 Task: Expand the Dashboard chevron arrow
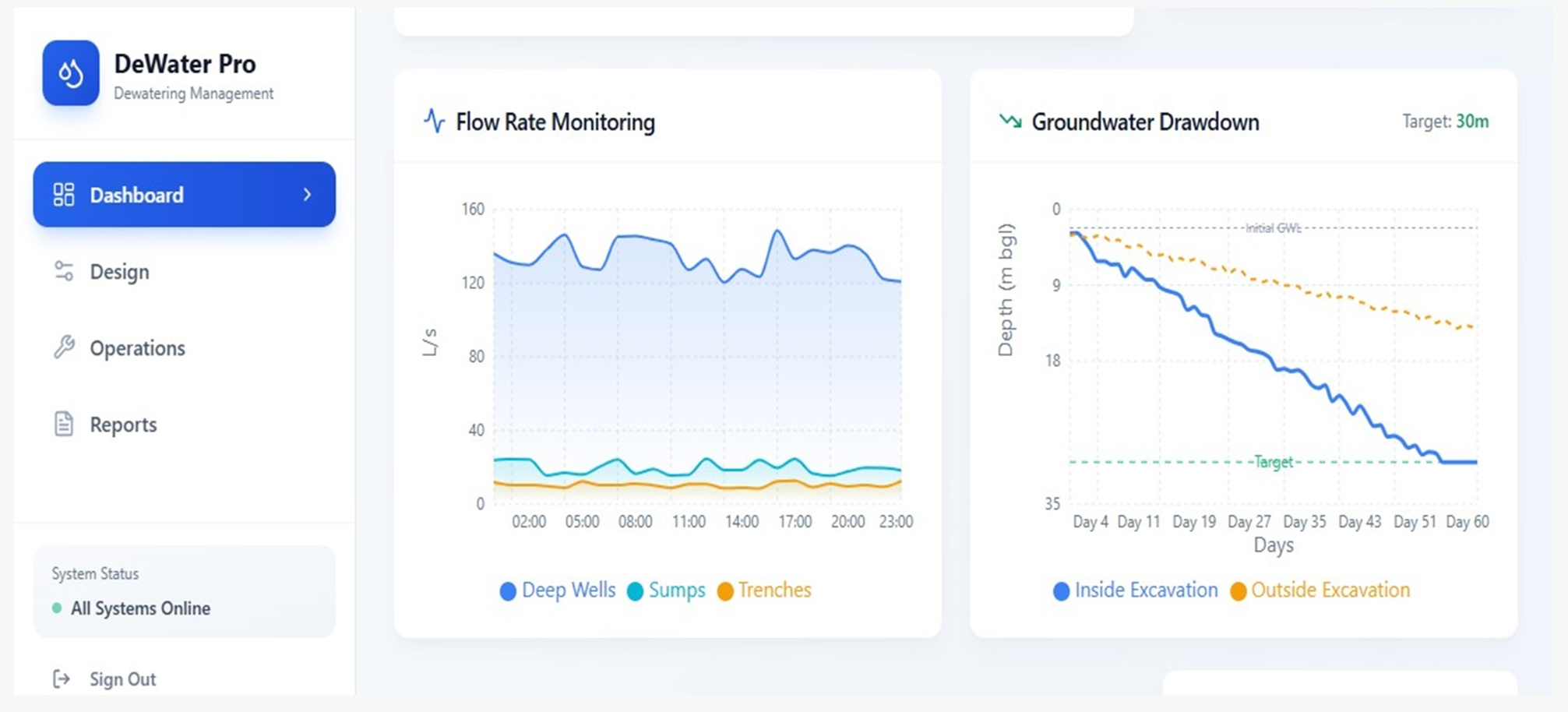307,195
